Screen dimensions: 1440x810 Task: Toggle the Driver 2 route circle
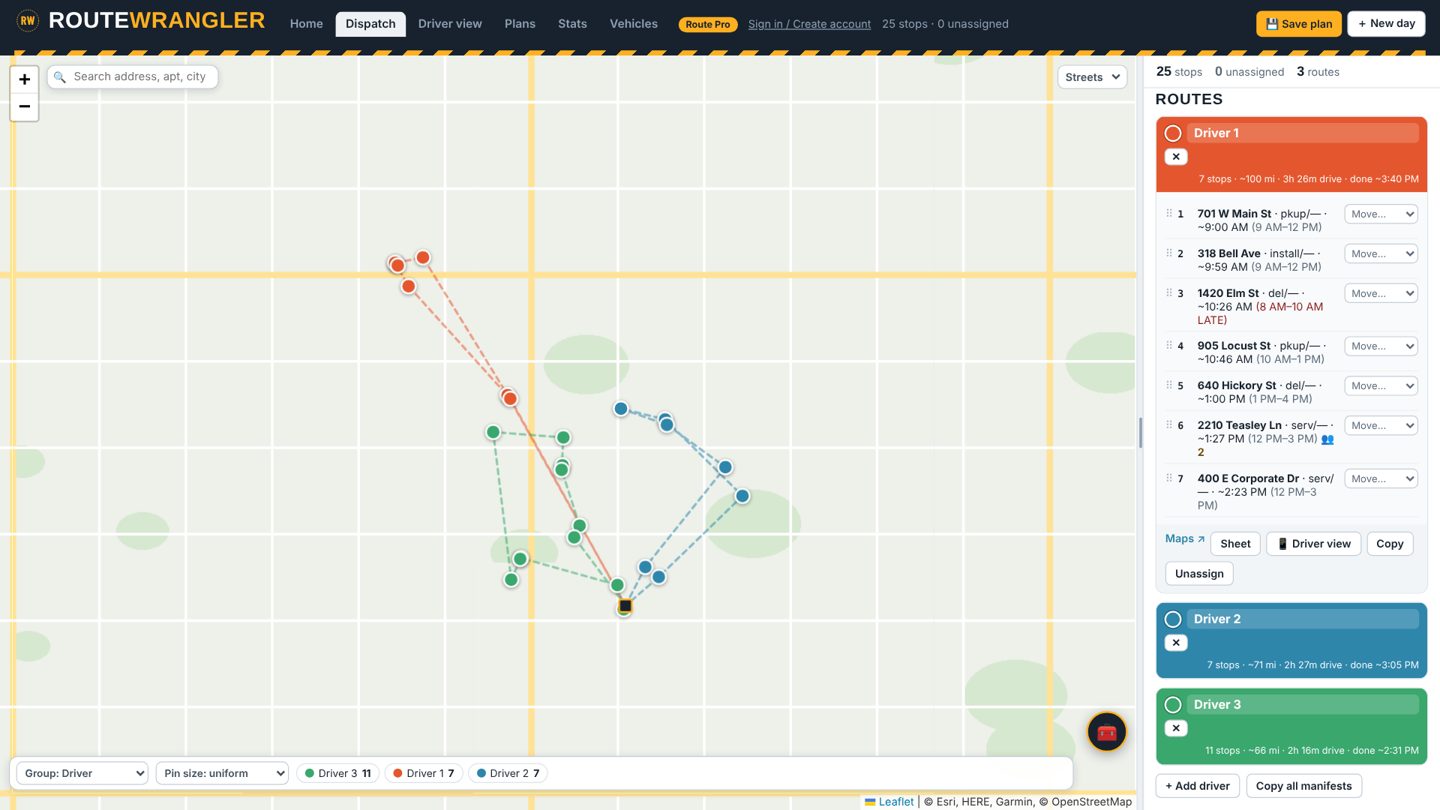coord(1173,619)
